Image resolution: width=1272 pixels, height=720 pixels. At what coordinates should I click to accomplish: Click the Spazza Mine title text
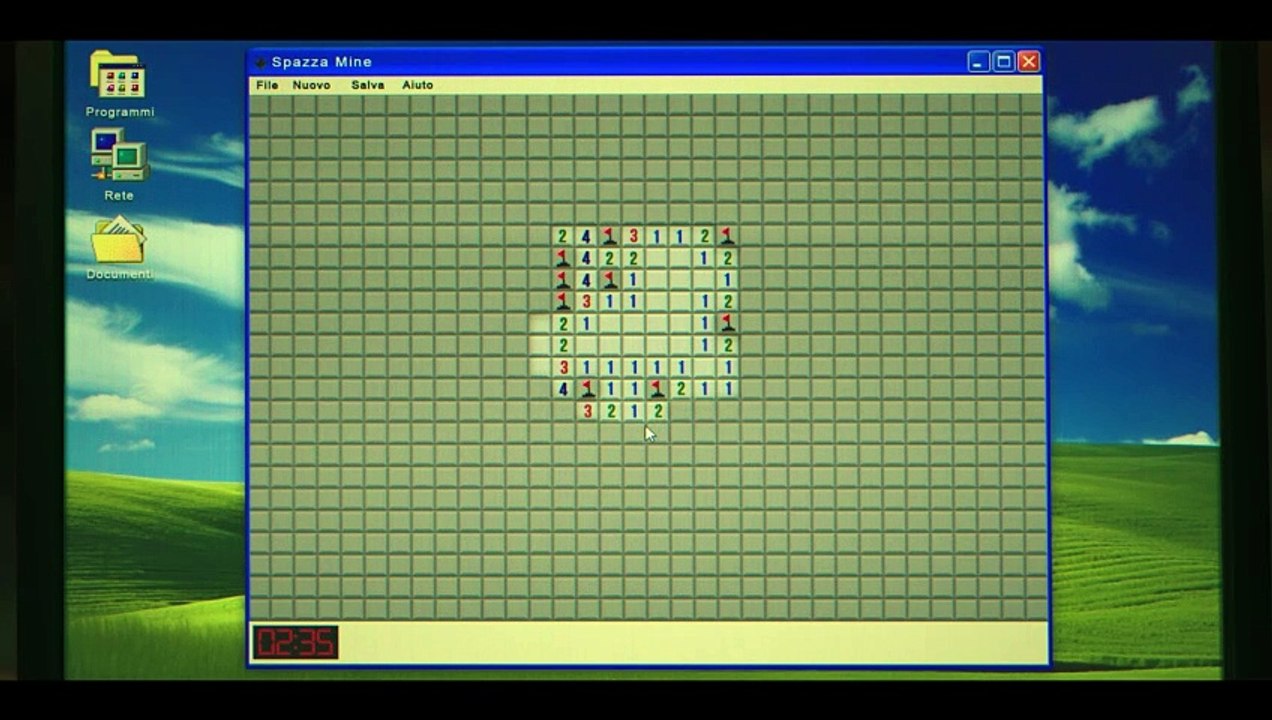point(322,62)
